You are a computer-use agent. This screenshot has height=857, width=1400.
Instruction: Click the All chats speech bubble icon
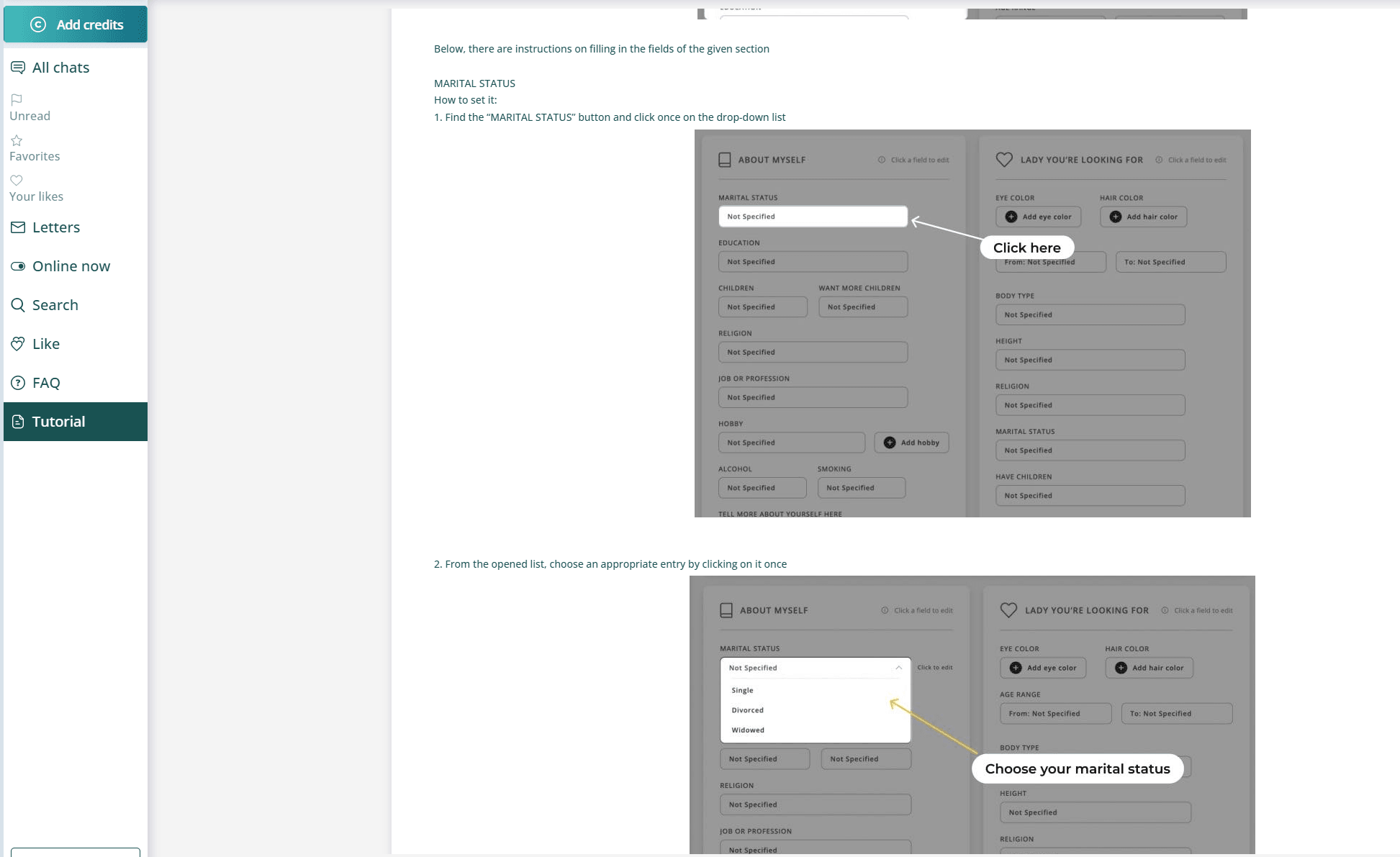coord(18,68)
